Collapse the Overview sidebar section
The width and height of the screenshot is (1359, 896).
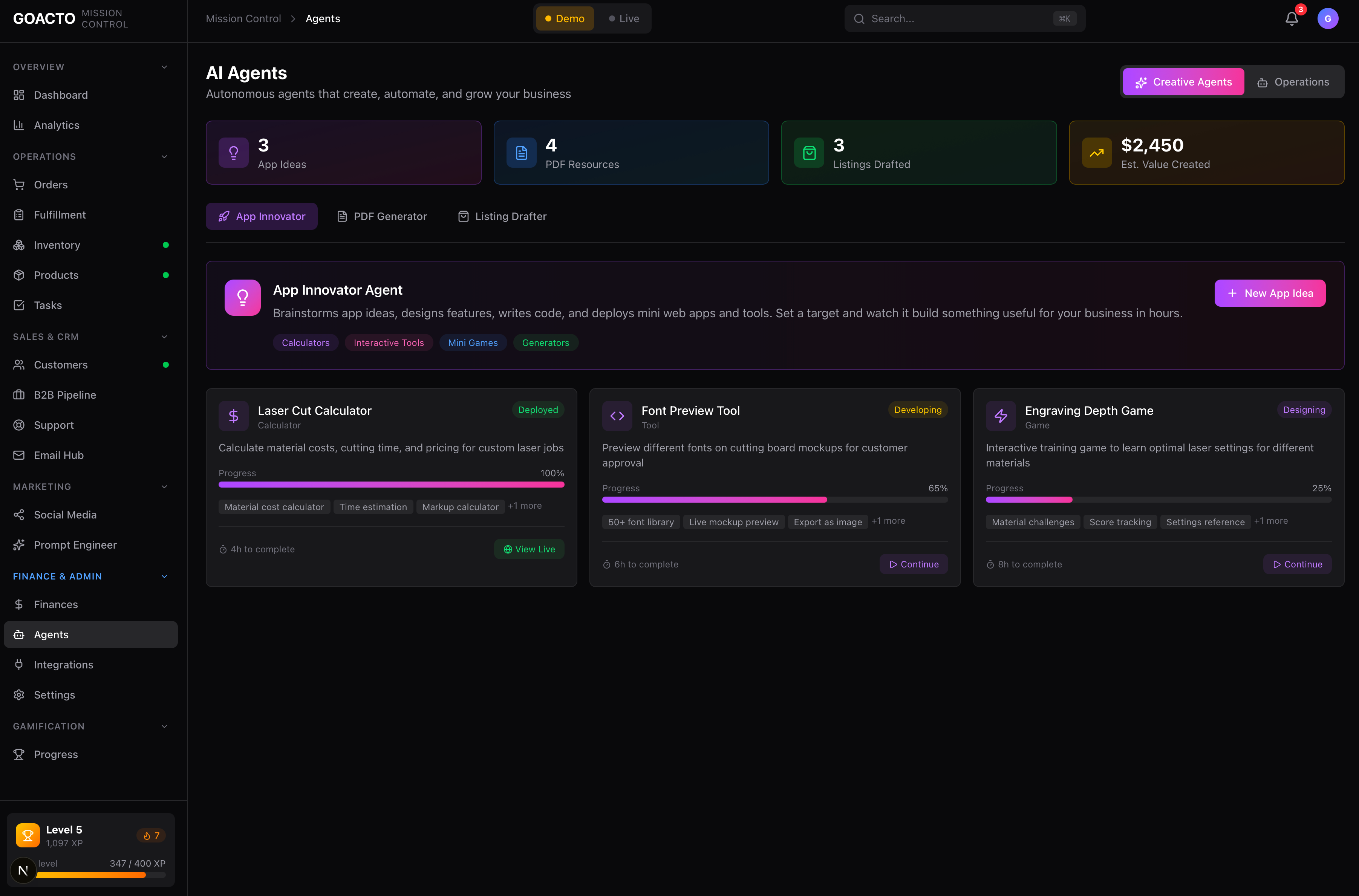pyautogui.click(x=164, y=67)
